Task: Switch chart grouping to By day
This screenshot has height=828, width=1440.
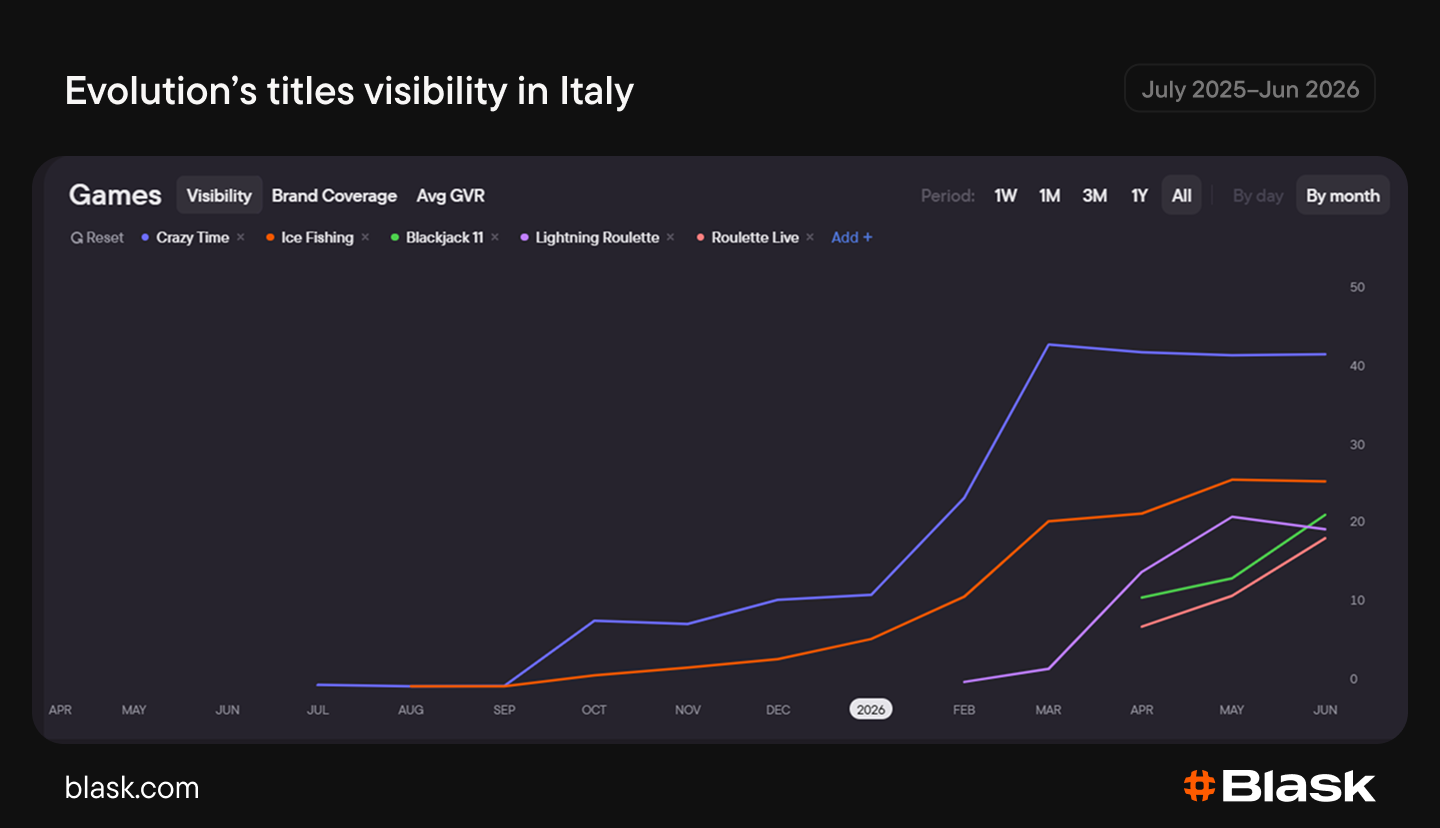Action: [1258, 196]
